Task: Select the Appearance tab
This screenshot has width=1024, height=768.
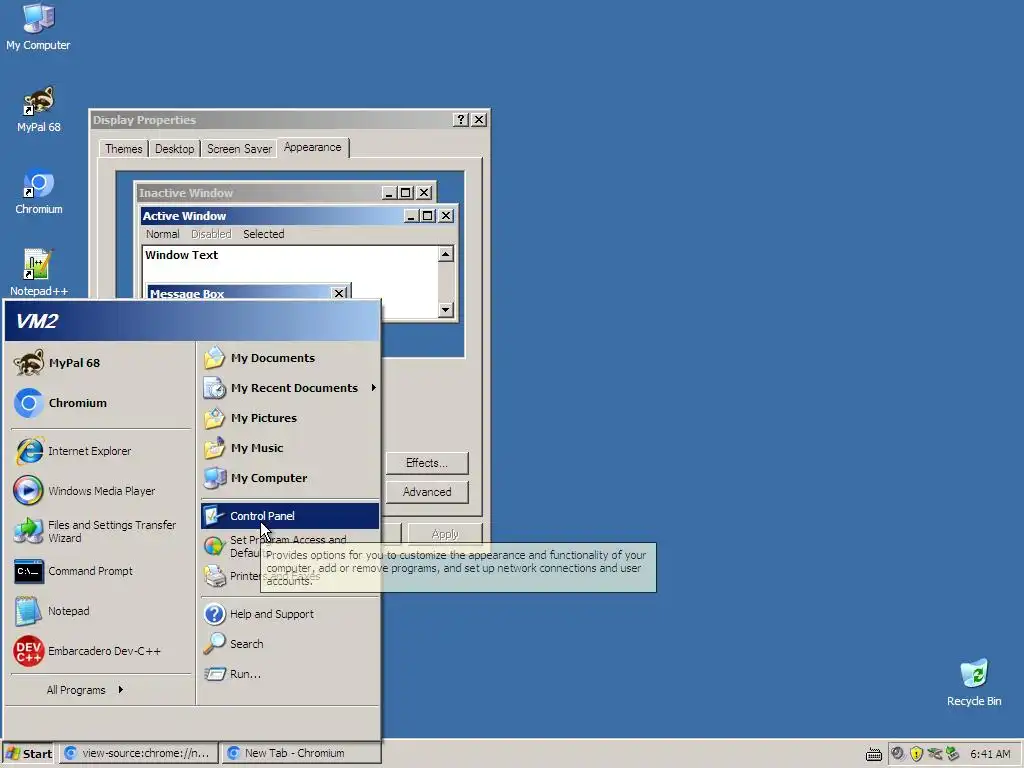Action: 313,148
